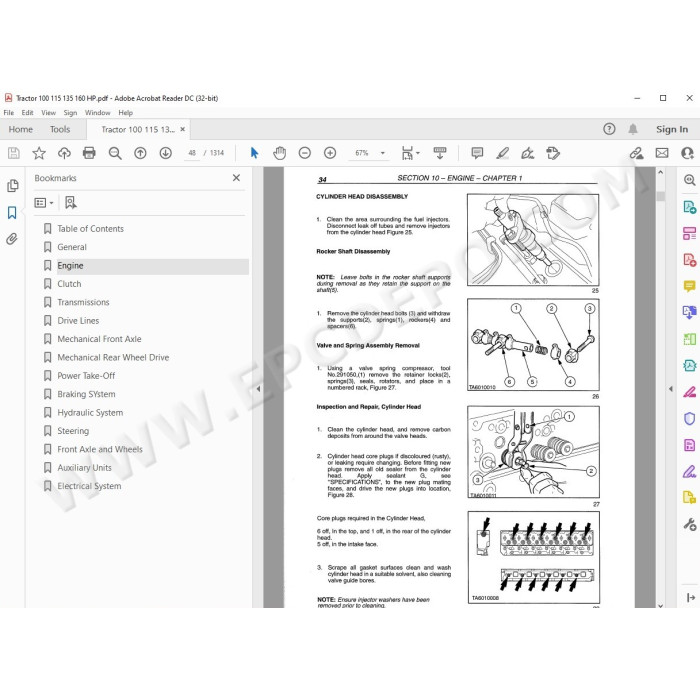Jump to the Drive Lines bookmark
The image size is (700, 700).
[78, 321]
